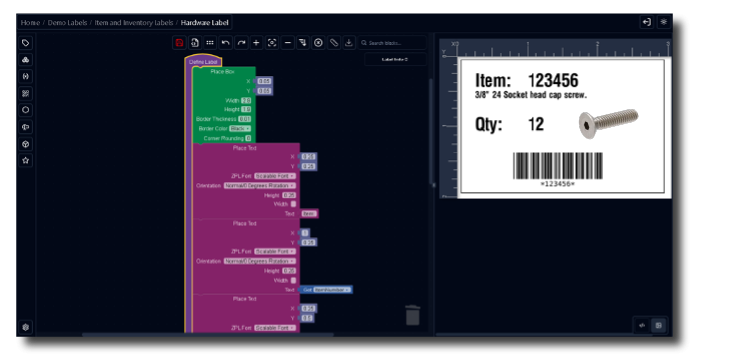Zoom in with the plus icon

(256, 43)
